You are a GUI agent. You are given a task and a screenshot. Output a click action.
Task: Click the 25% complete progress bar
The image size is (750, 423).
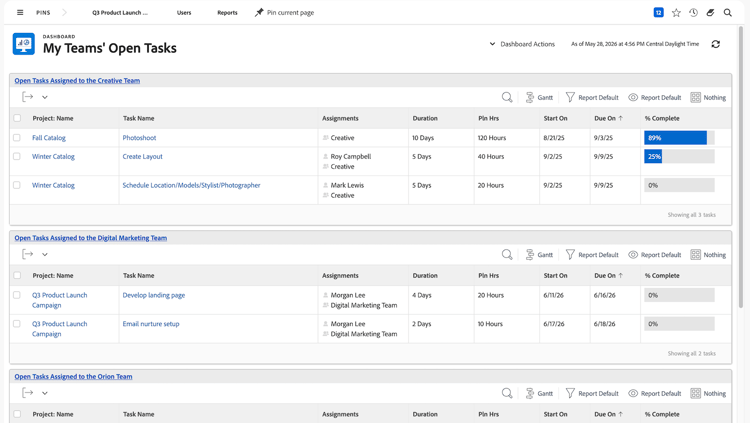[x=679, y=156]
